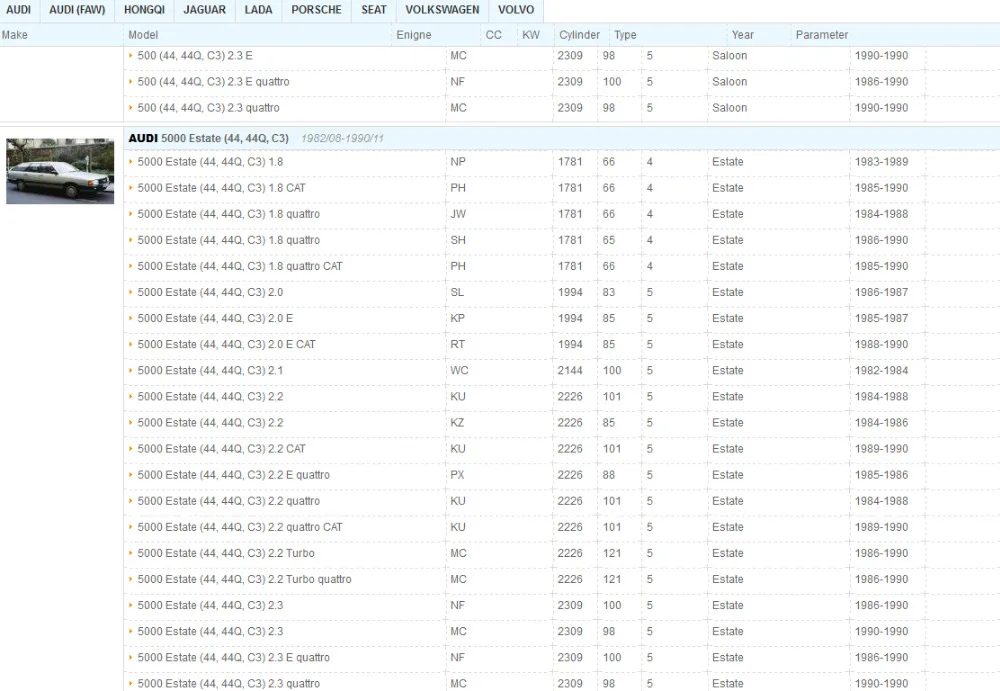Click engine code WC cell
This screenshot has height=691, width=1000.
tap(459, 371)
